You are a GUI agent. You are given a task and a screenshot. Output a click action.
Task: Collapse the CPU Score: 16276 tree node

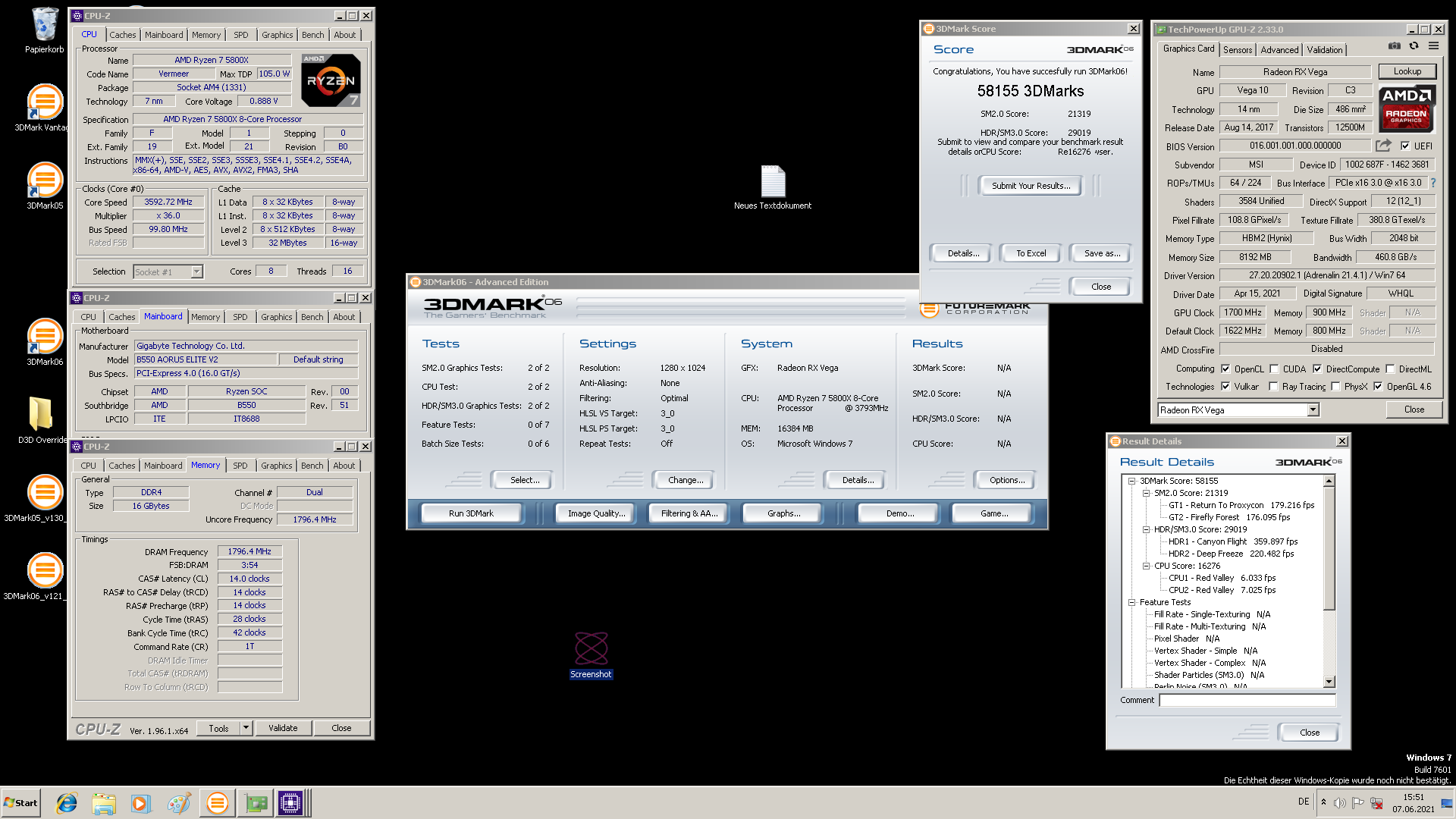[x=1146, y=566]
